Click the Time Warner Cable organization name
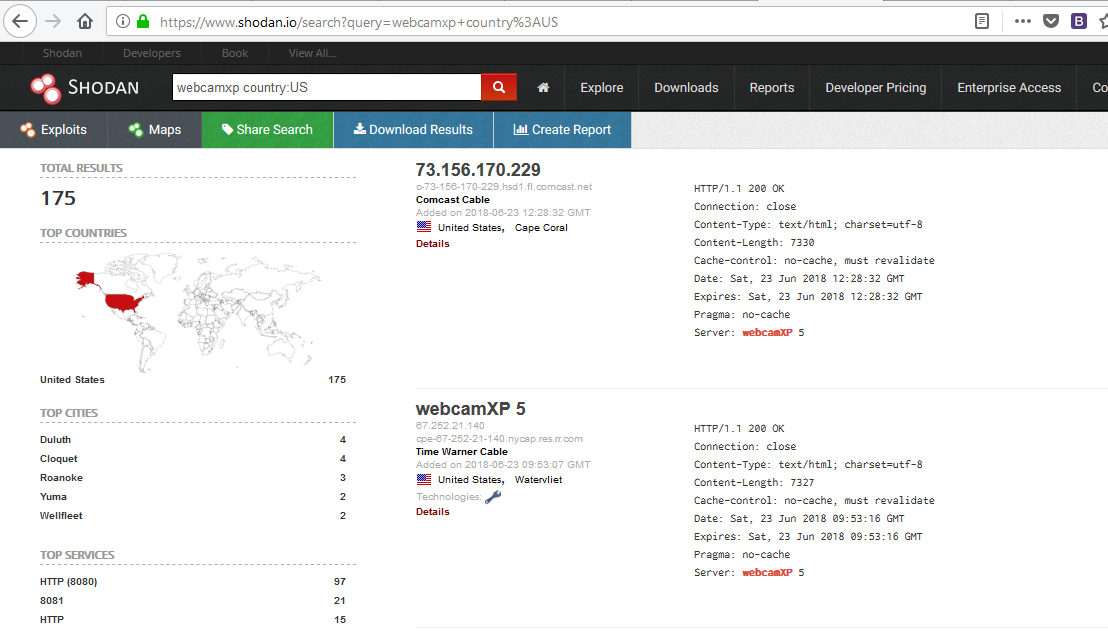Viewport: 1108px width, 634px height. point(461,452)
